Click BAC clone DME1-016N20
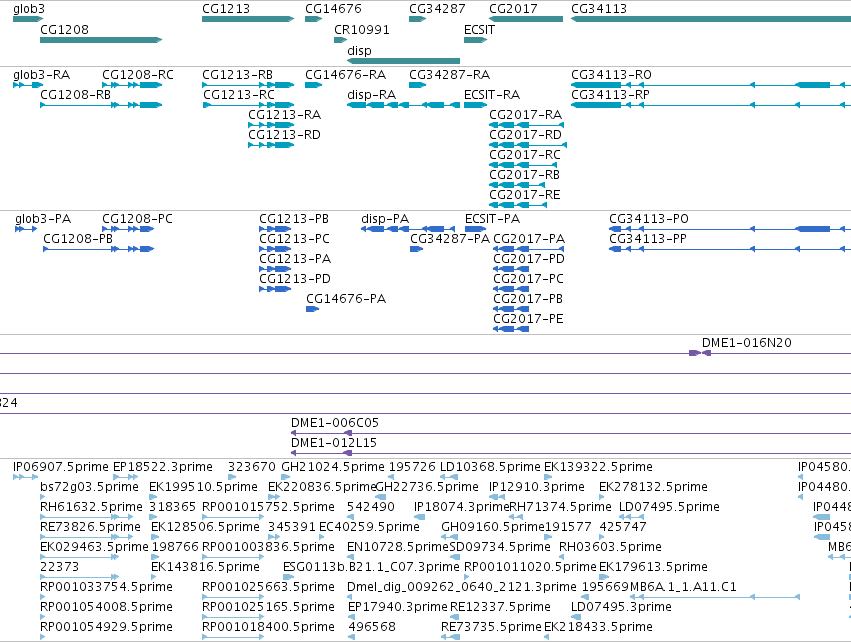851x642 pixels. [x=746, y=343]
